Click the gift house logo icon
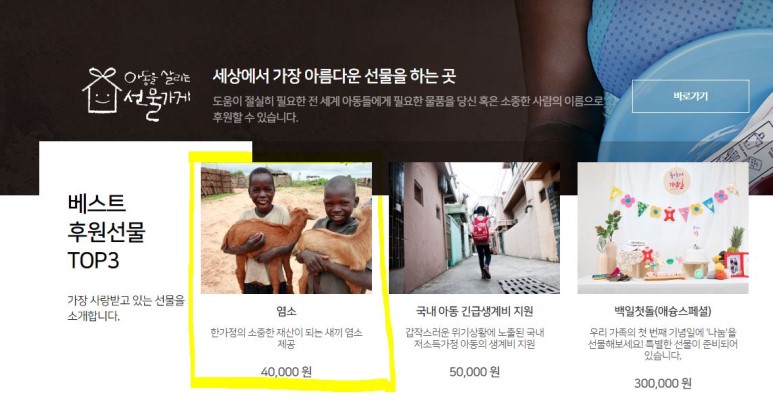Viewport: 773px width, 415px height. (x=102, y=90)
